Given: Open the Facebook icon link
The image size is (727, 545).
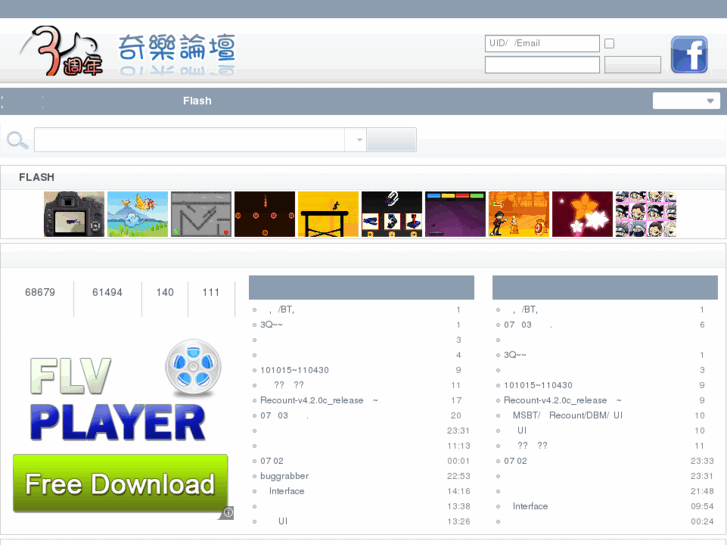Looking at the screenshot, I should click(x=689, y=55).
